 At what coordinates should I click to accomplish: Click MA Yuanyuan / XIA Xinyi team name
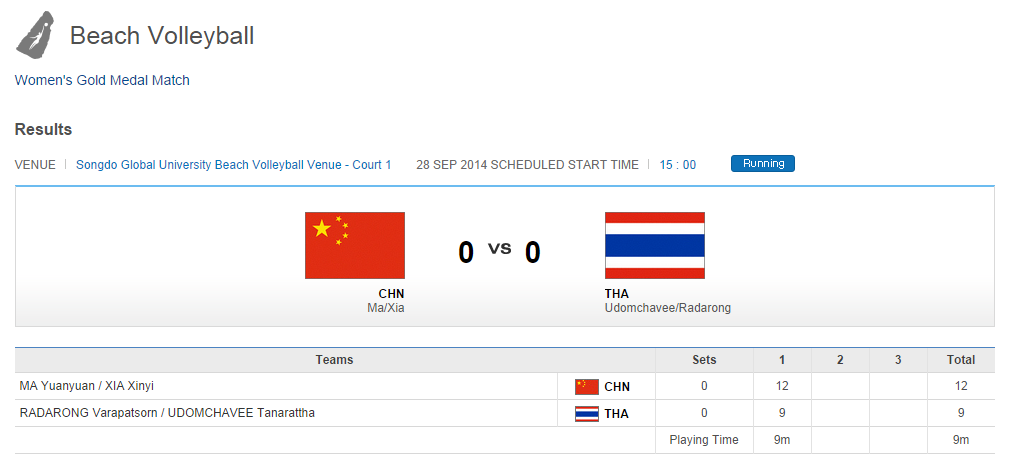coord(87,386)
